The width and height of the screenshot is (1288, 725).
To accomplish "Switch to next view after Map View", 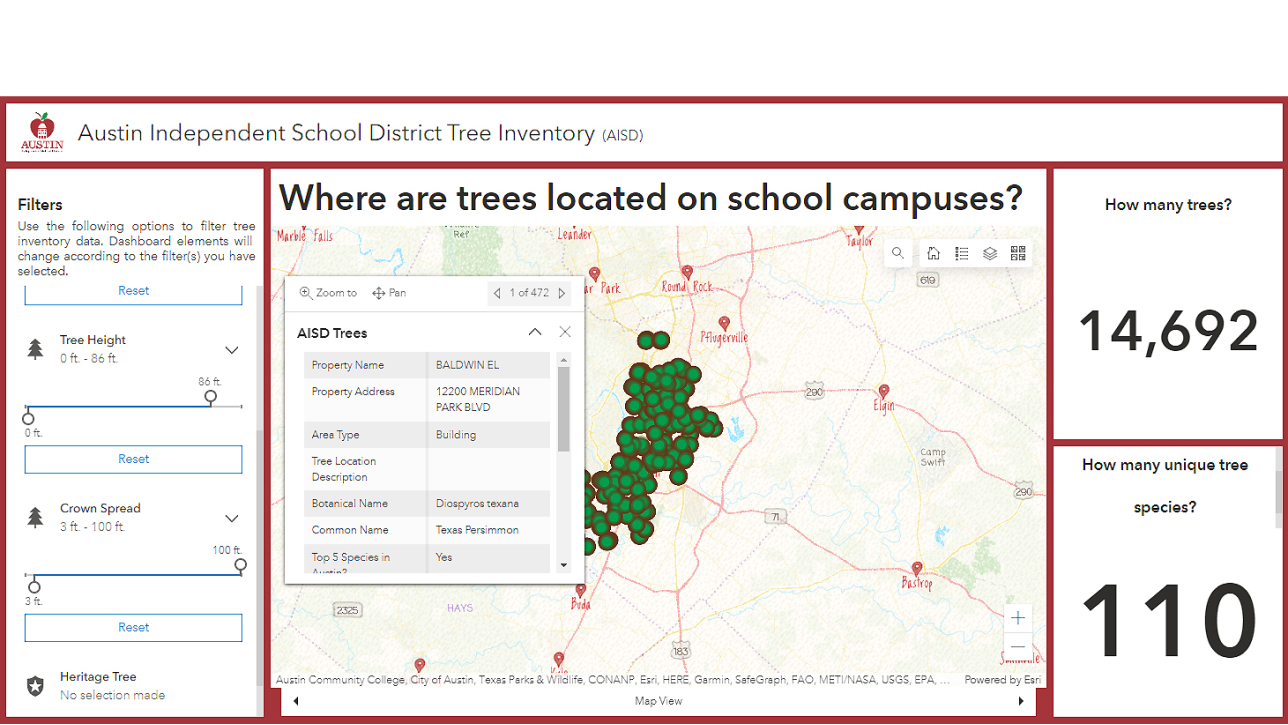I will coord(1021,701).
